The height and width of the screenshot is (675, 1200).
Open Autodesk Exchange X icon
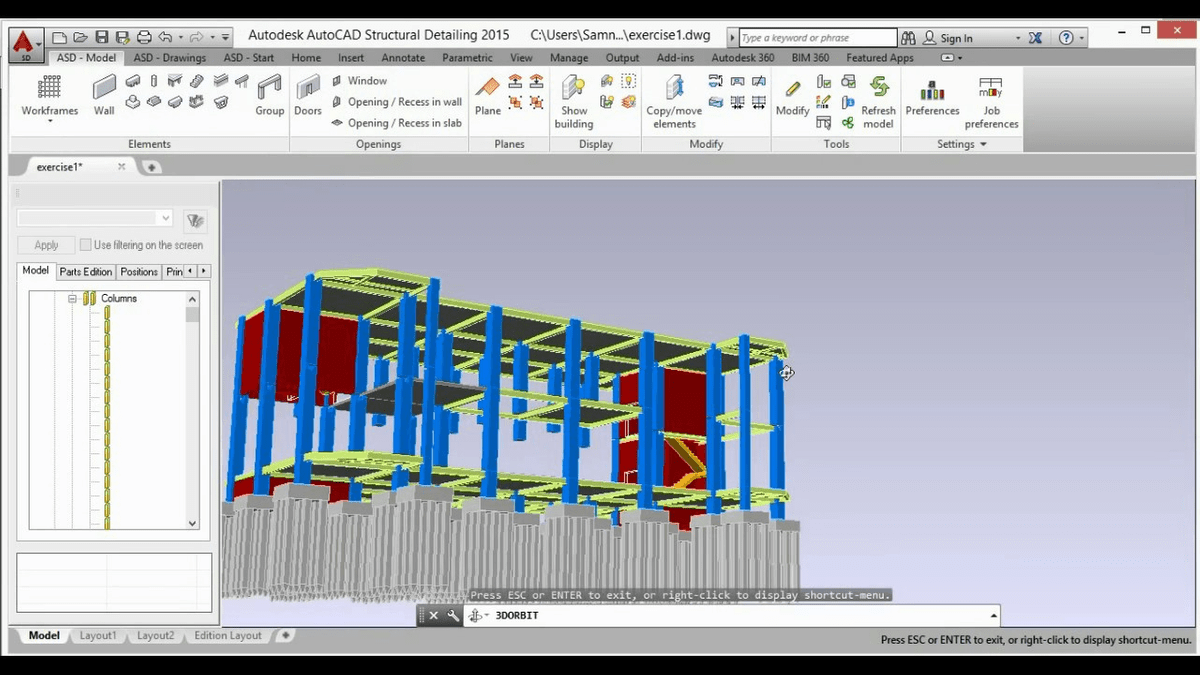(x=1036, y=38)
